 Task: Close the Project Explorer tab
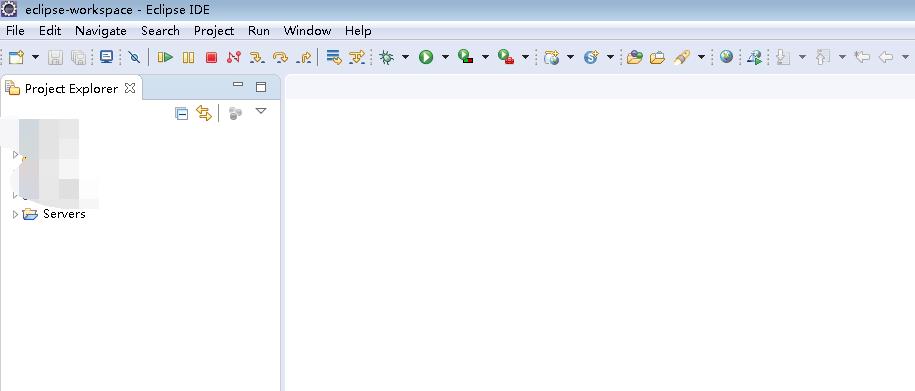coord(130,88)
